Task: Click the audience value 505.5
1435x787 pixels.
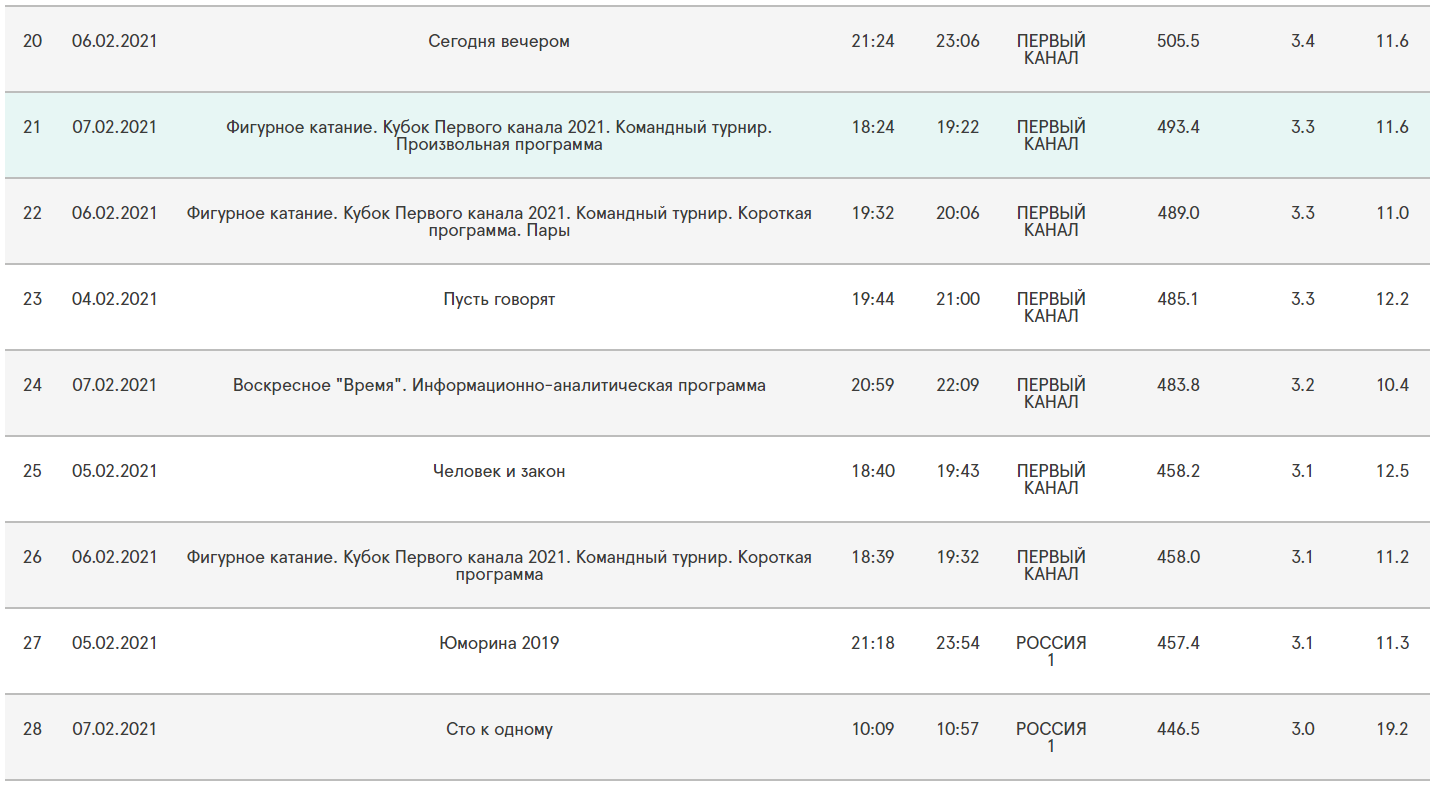Action: [1178, 41]
